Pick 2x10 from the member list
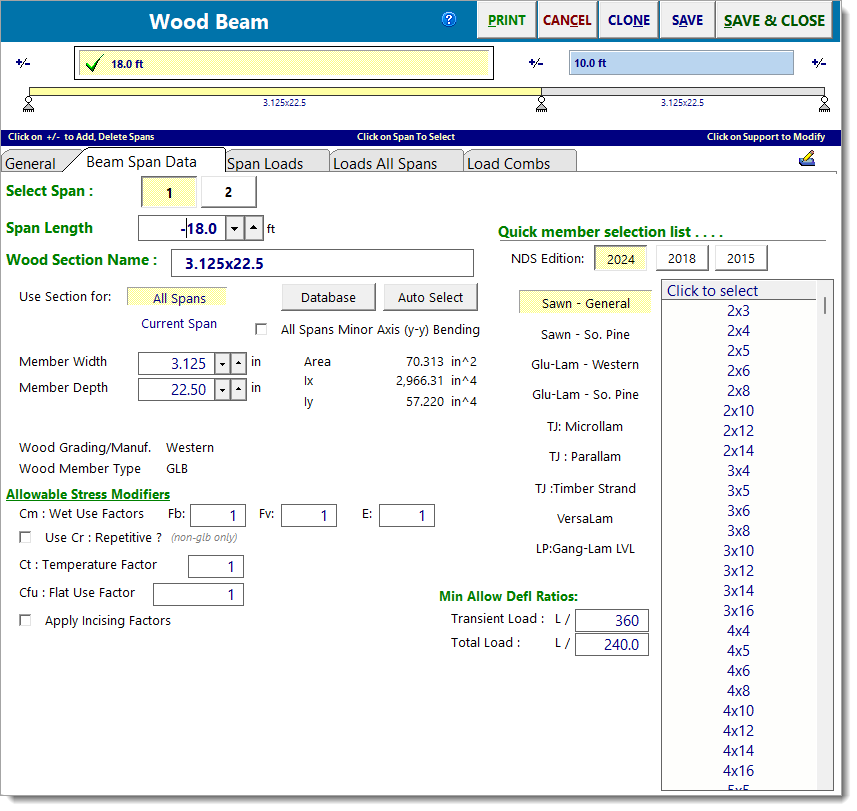The height and width of the screenshot is (811, 857). 738,410
